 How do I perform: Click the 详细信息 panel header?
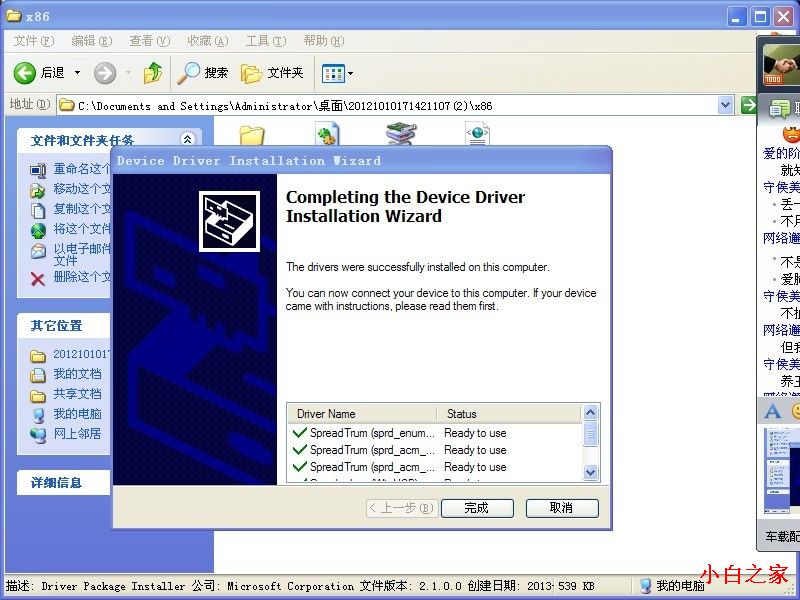click(x=64, y=483)
